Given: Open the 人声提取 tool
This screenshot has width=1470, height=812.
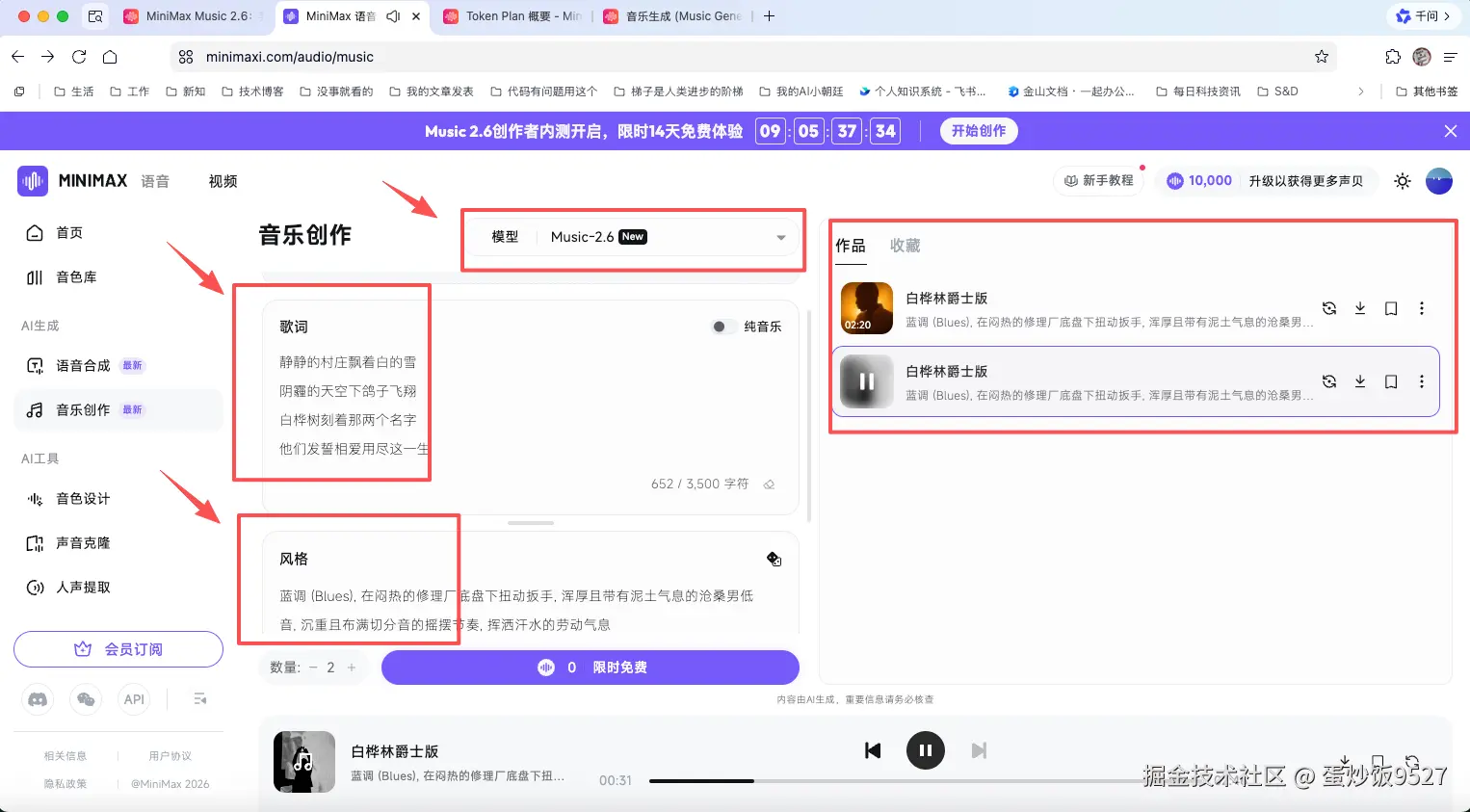Looking at the screenshot, I should [82, 588].
